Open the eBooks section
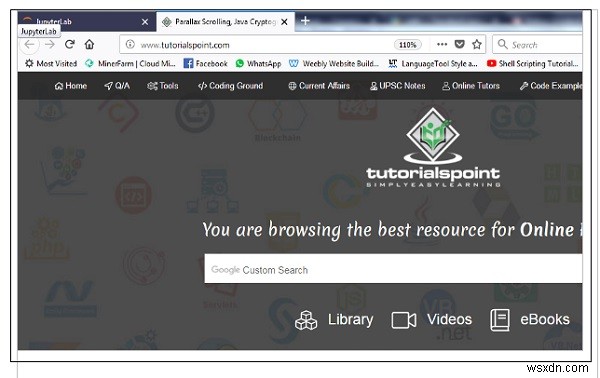 pos(530,320)
